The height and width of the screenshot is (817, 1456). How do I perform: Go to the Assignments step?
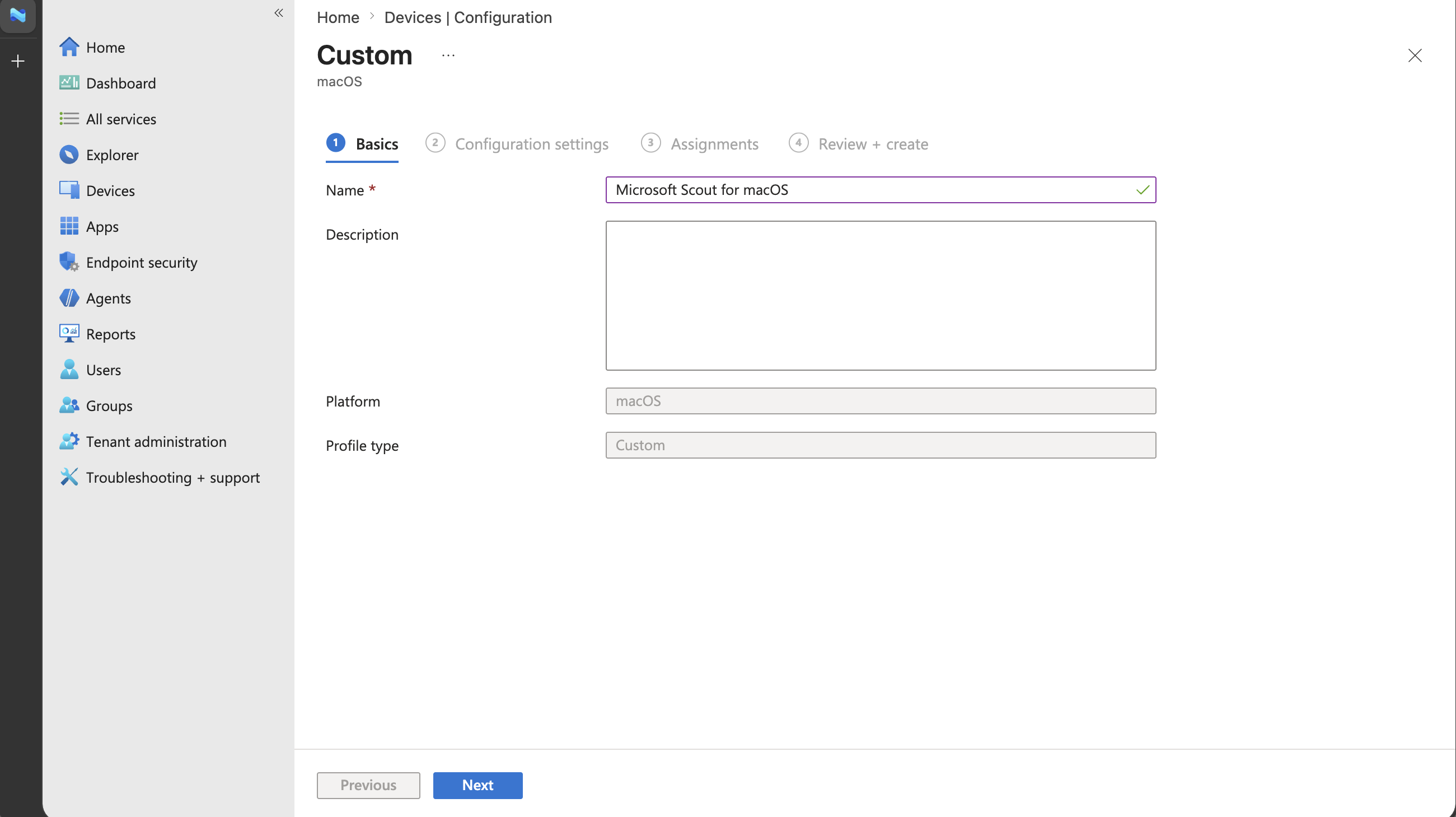click(x=700, y=143)
